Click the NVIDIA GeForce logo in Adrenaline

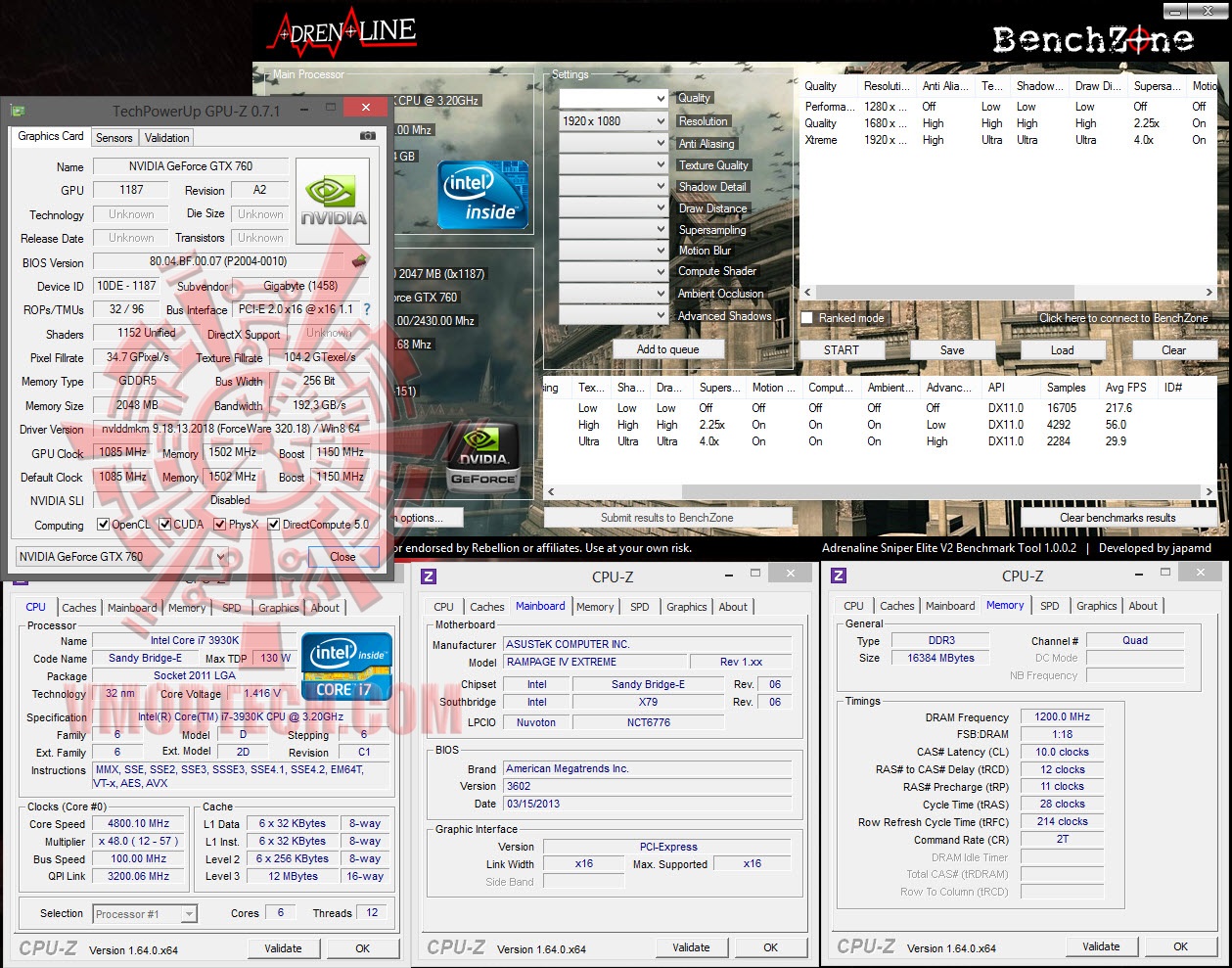(482, 457)
